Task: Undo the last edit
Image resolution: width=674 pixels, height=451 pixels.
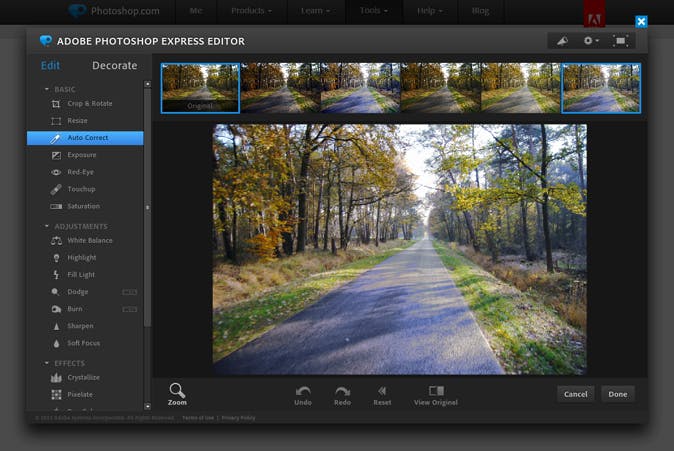Action: point(303,396)
